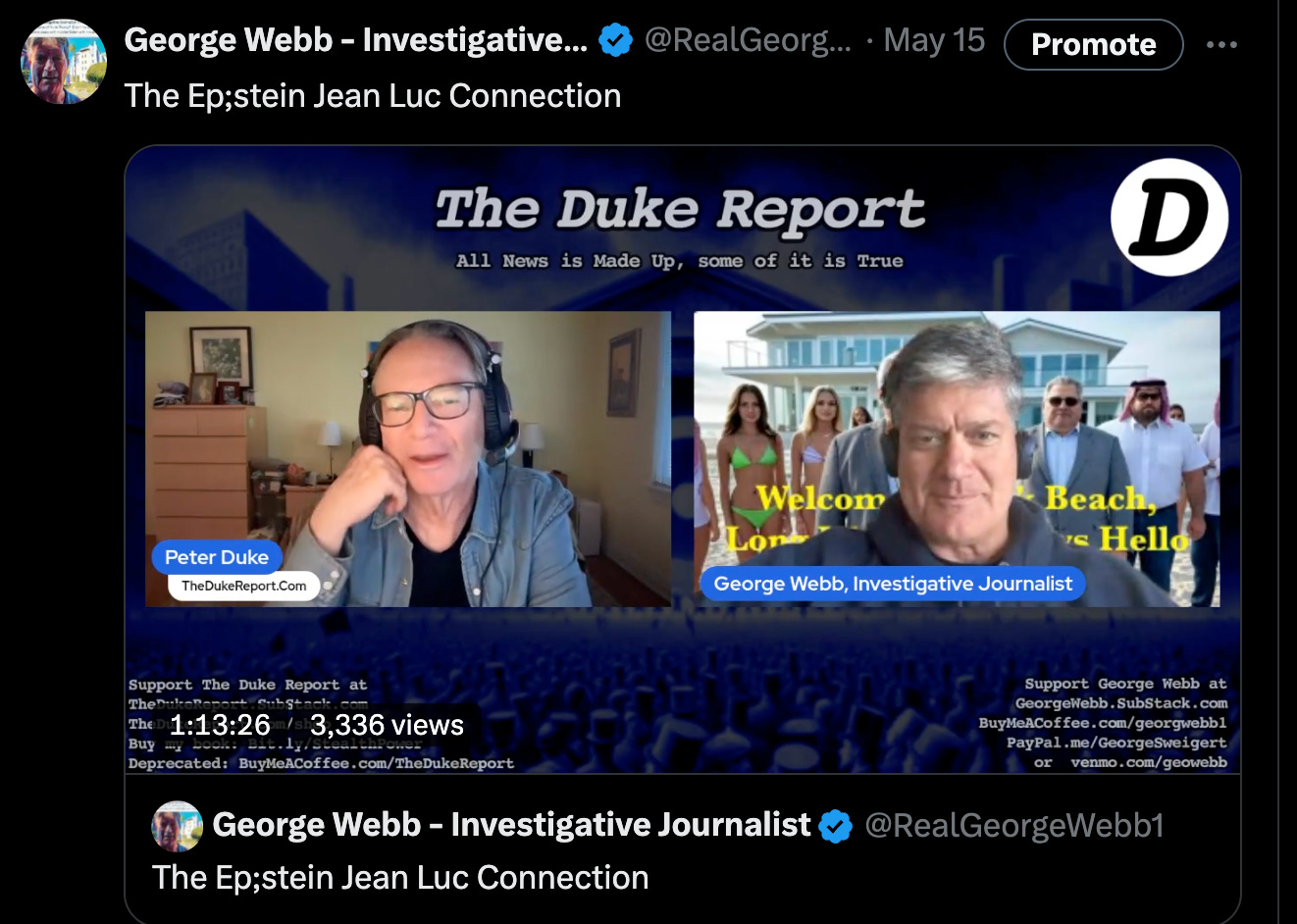Click the Promote button
Viewport: 1297px width, 924px height.
coord(1093,44)
